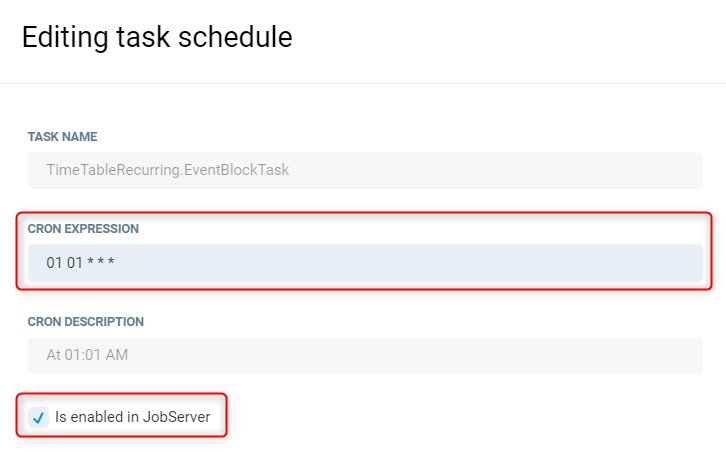Toggle the Is enabled in JobServer checkbox

point(38,417)
